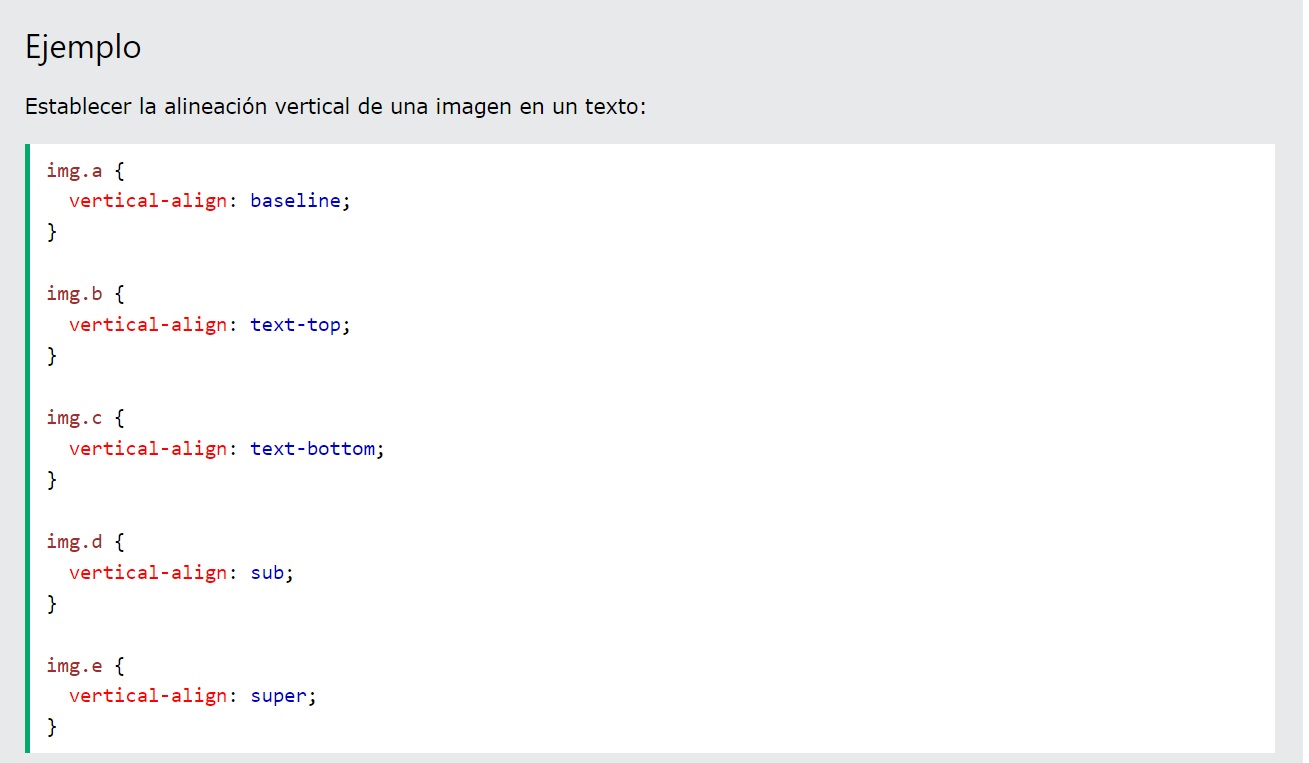Click the "Ejemplo" heading
The image size is (1309, 763).
coord(83,47)
